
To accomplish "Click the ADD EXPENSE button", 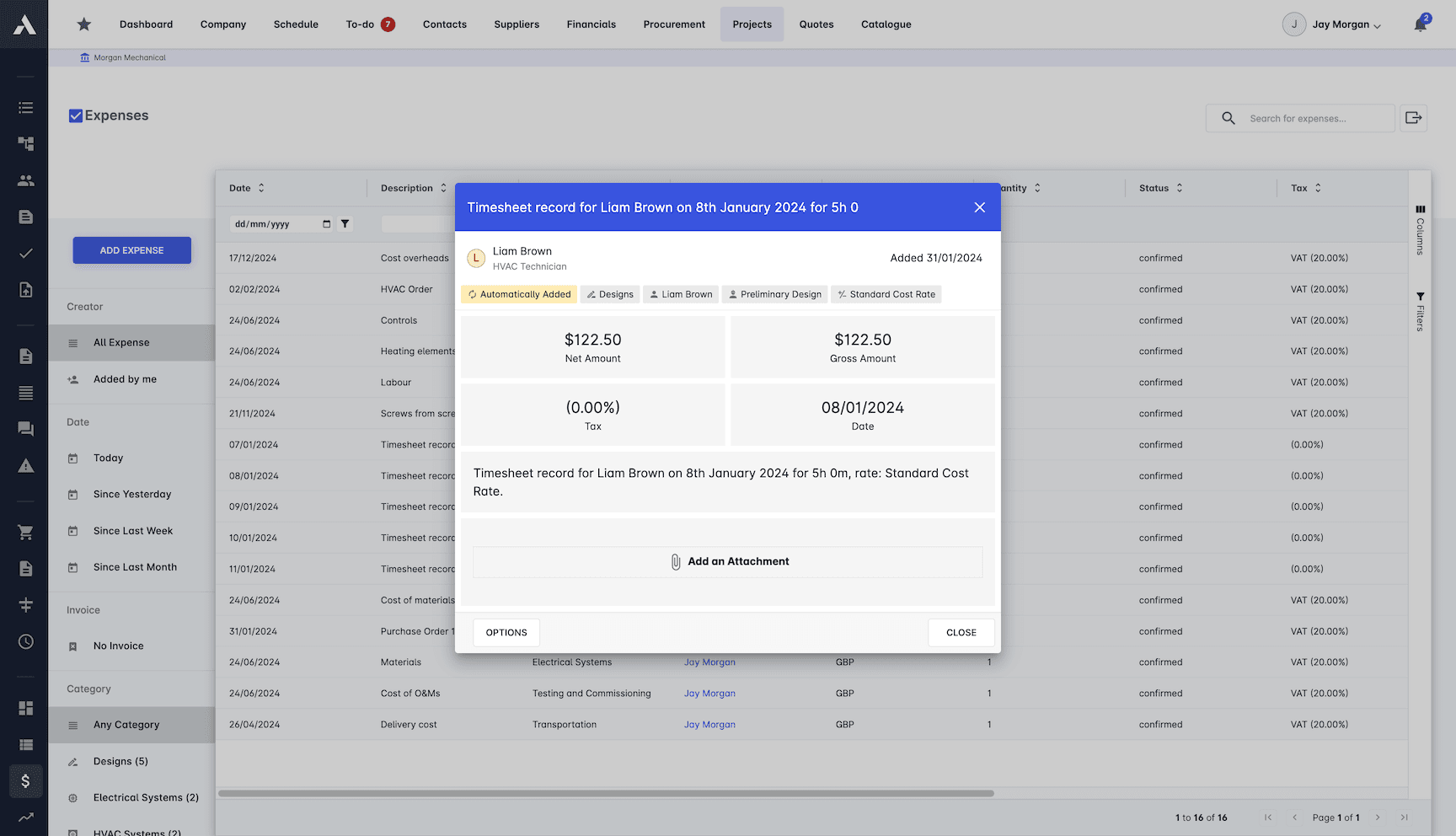I will pos(131,250).
